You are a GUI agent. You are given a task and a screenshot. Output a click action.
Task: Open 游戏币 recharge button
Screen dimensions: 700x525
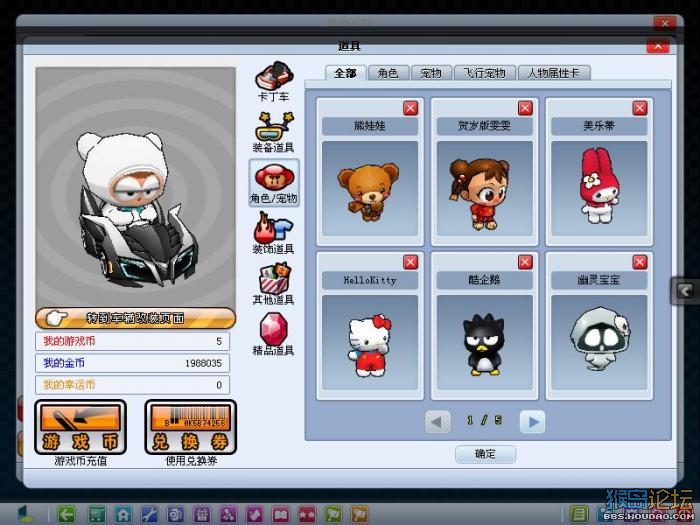80,427
